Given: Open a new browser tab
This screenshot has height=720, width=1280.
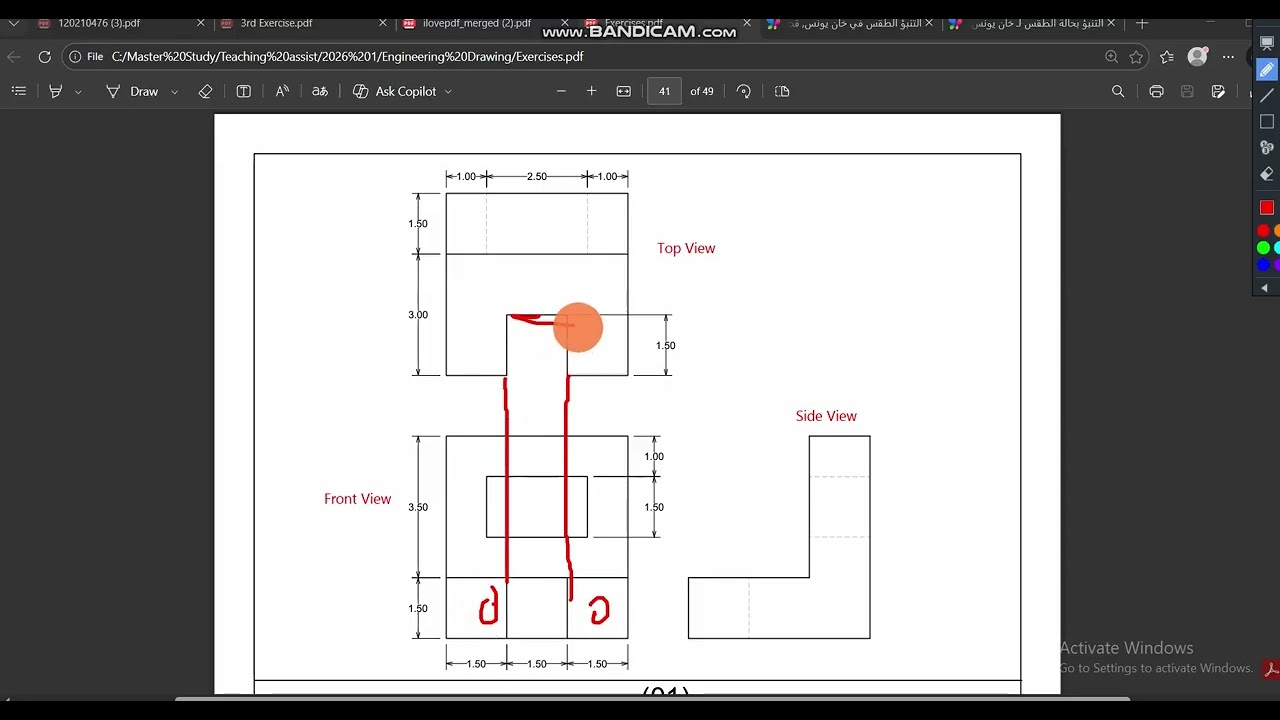Looking at the screenshot, I should click(1142, 23).
